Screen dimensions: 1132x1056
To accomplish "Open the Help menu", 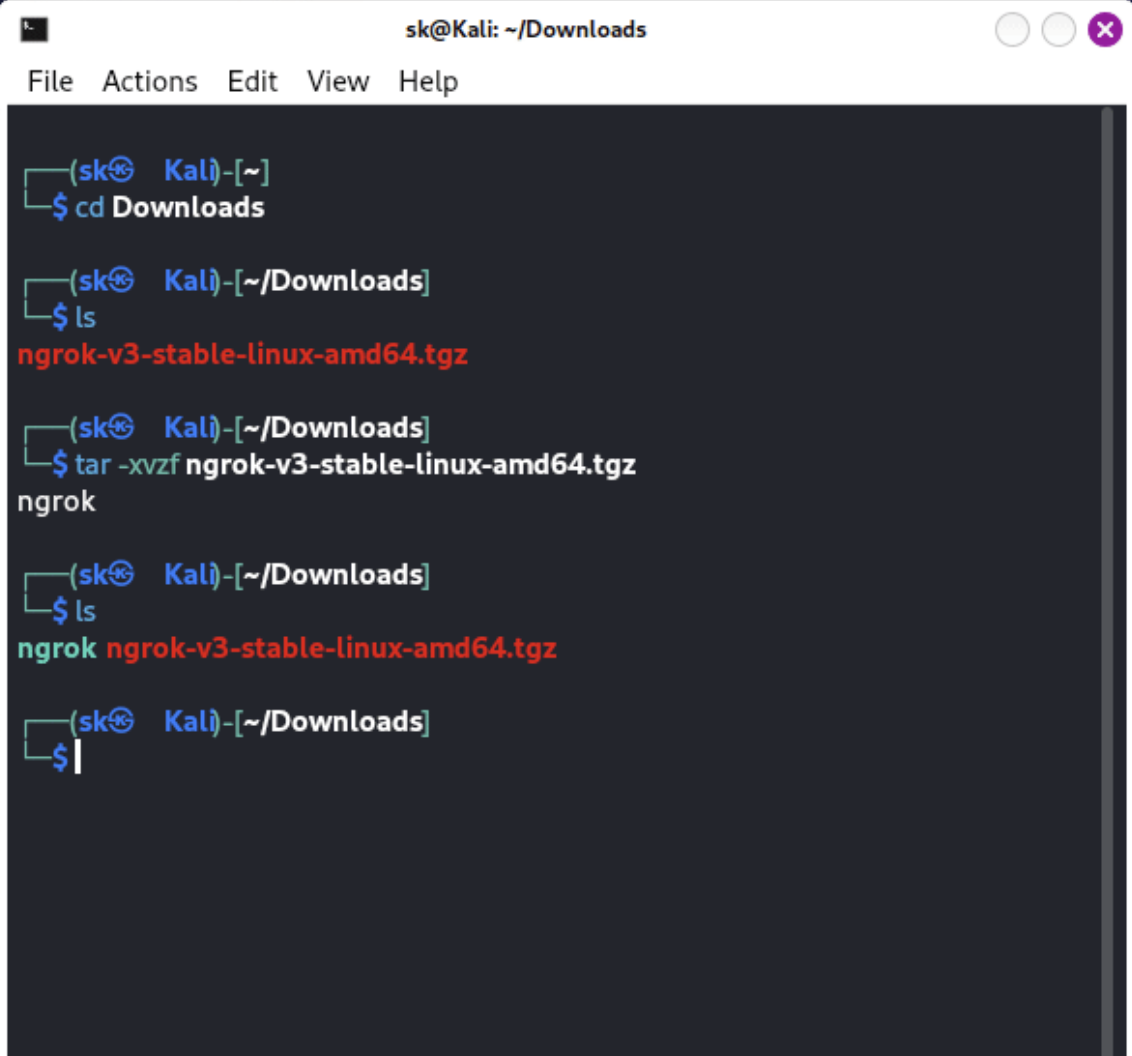I will (428, 81).
